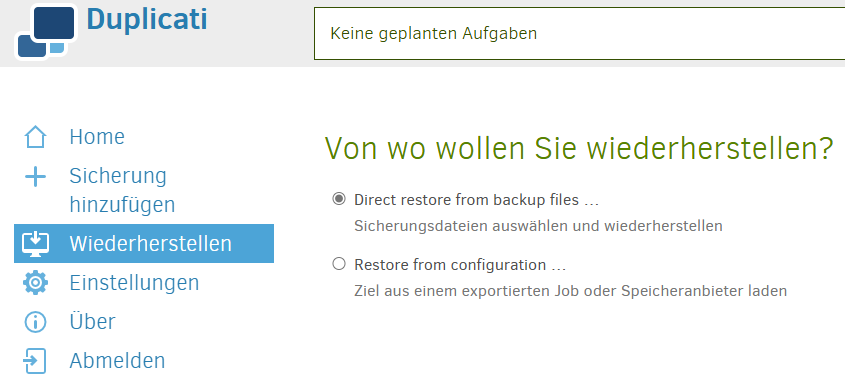Click the Home house icon
Screen dimensions: 845x385
pos(35,137)
